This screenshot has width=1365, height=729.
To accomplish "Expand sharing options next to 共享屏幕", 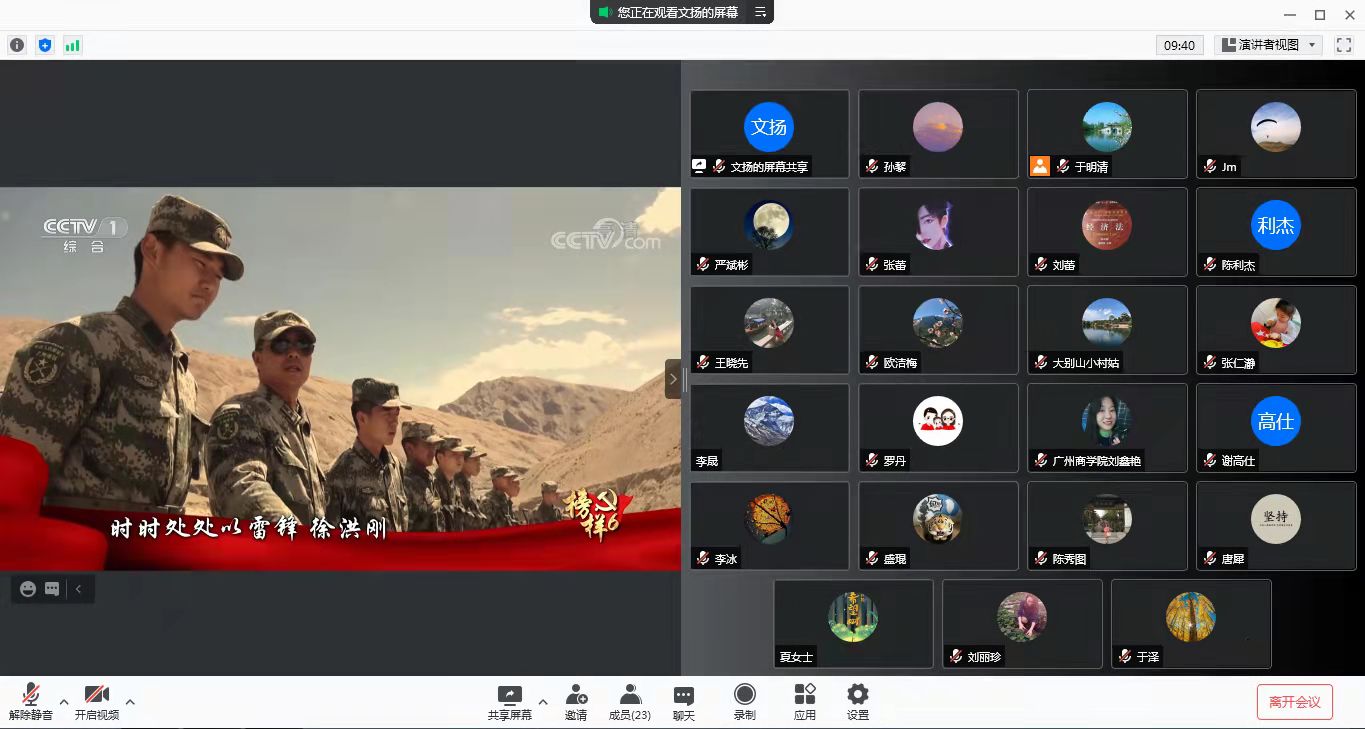I will [543, 701].
